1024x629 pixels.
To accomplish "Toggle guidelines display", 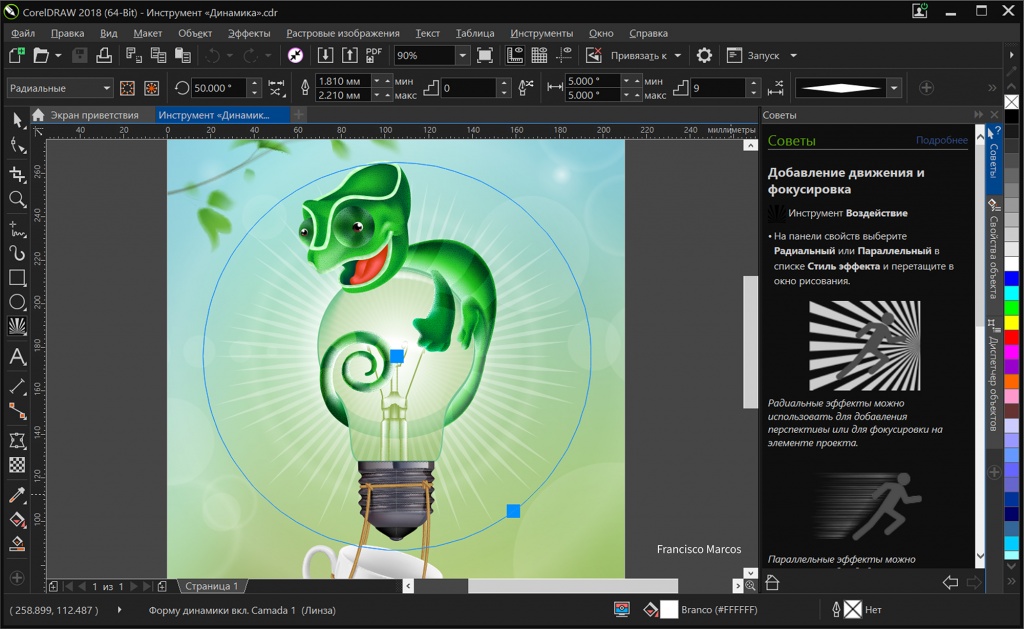I will coord(564,56).
